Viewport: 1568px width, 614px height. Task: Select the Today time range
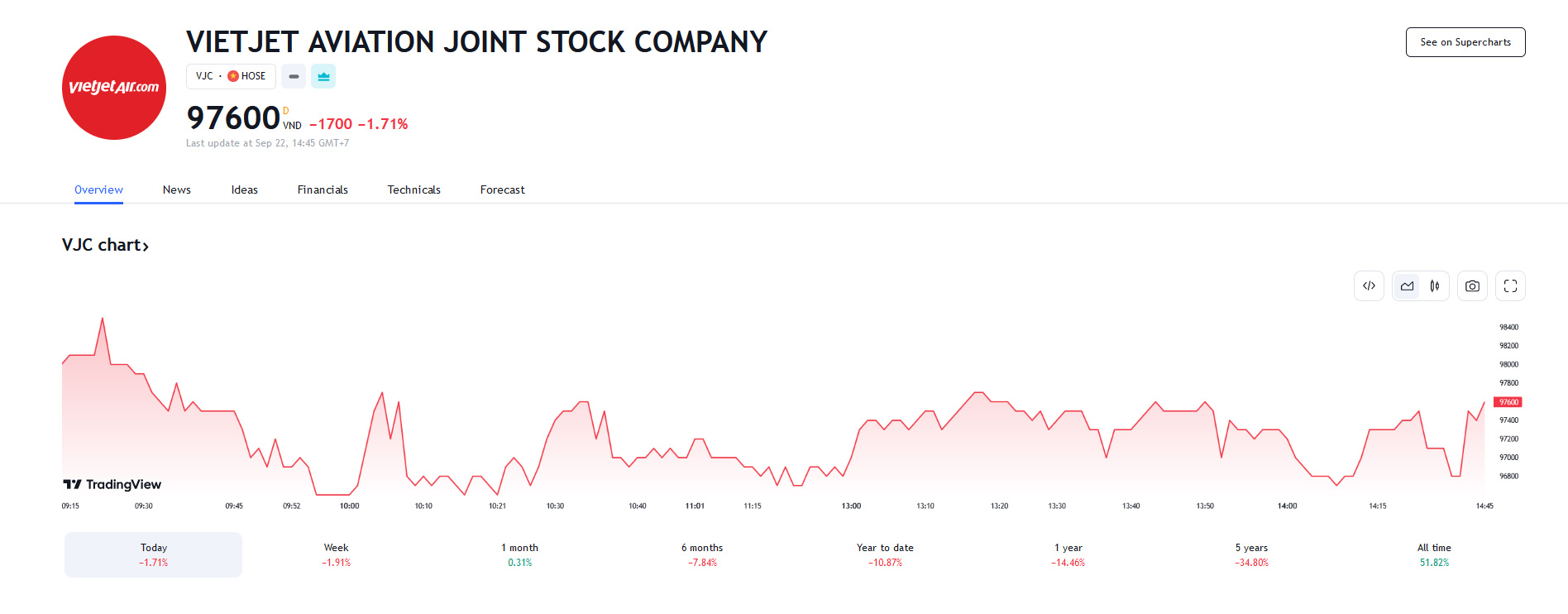pos(154,554)
